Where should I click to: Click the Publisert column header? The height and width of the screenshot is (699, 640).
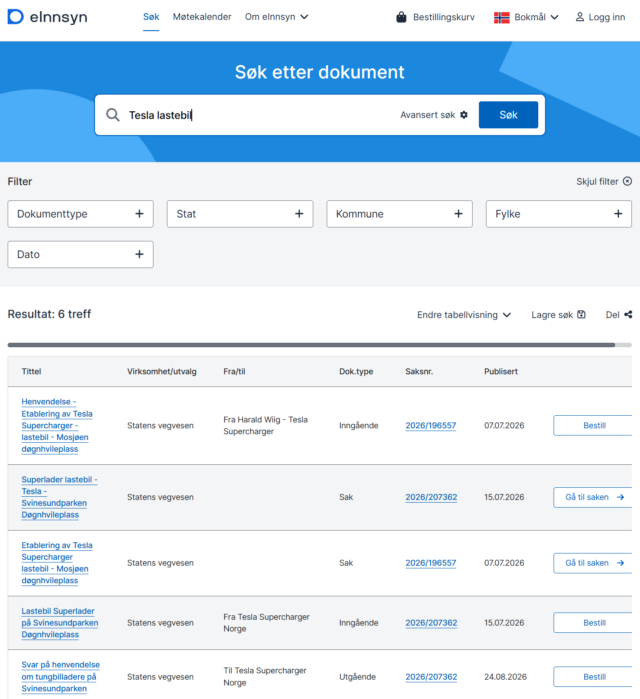pos(501,371)
